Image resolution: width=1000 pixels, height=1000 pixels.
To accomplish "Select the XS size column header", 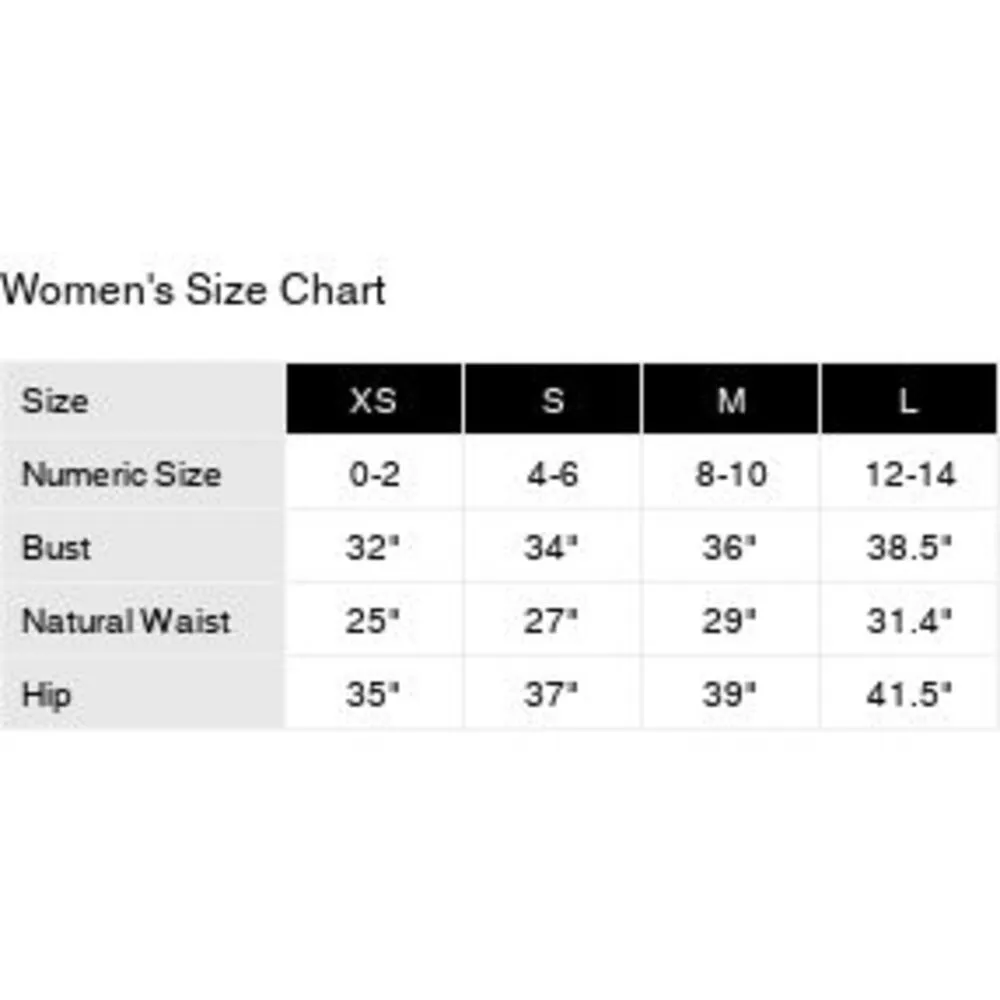I will 373,401.
